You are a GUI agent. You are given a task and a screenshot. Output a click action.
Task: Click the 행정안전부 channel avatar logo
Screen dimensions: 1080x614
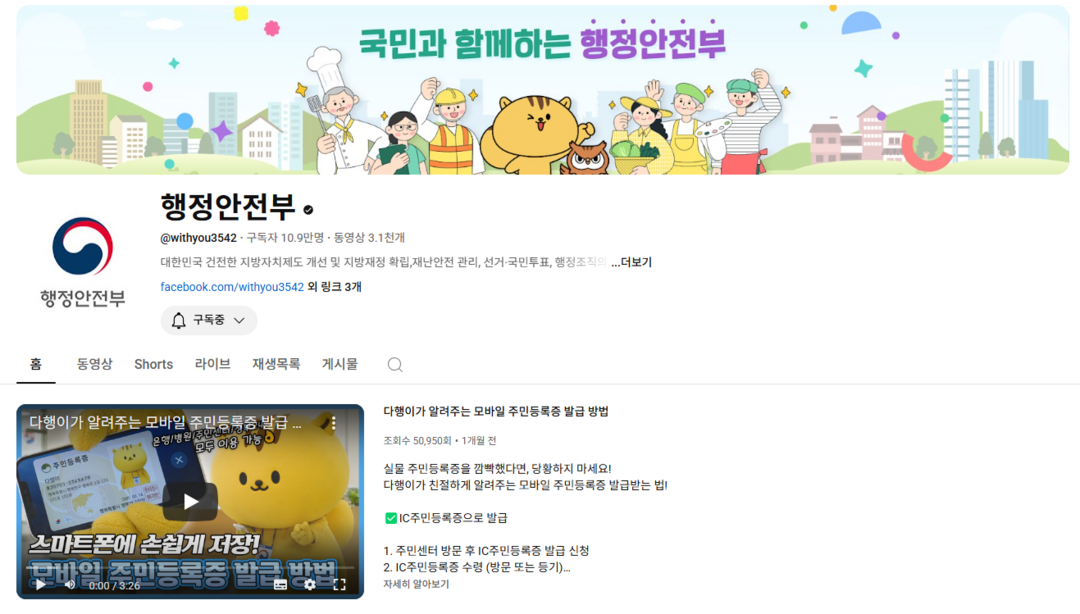83,262
